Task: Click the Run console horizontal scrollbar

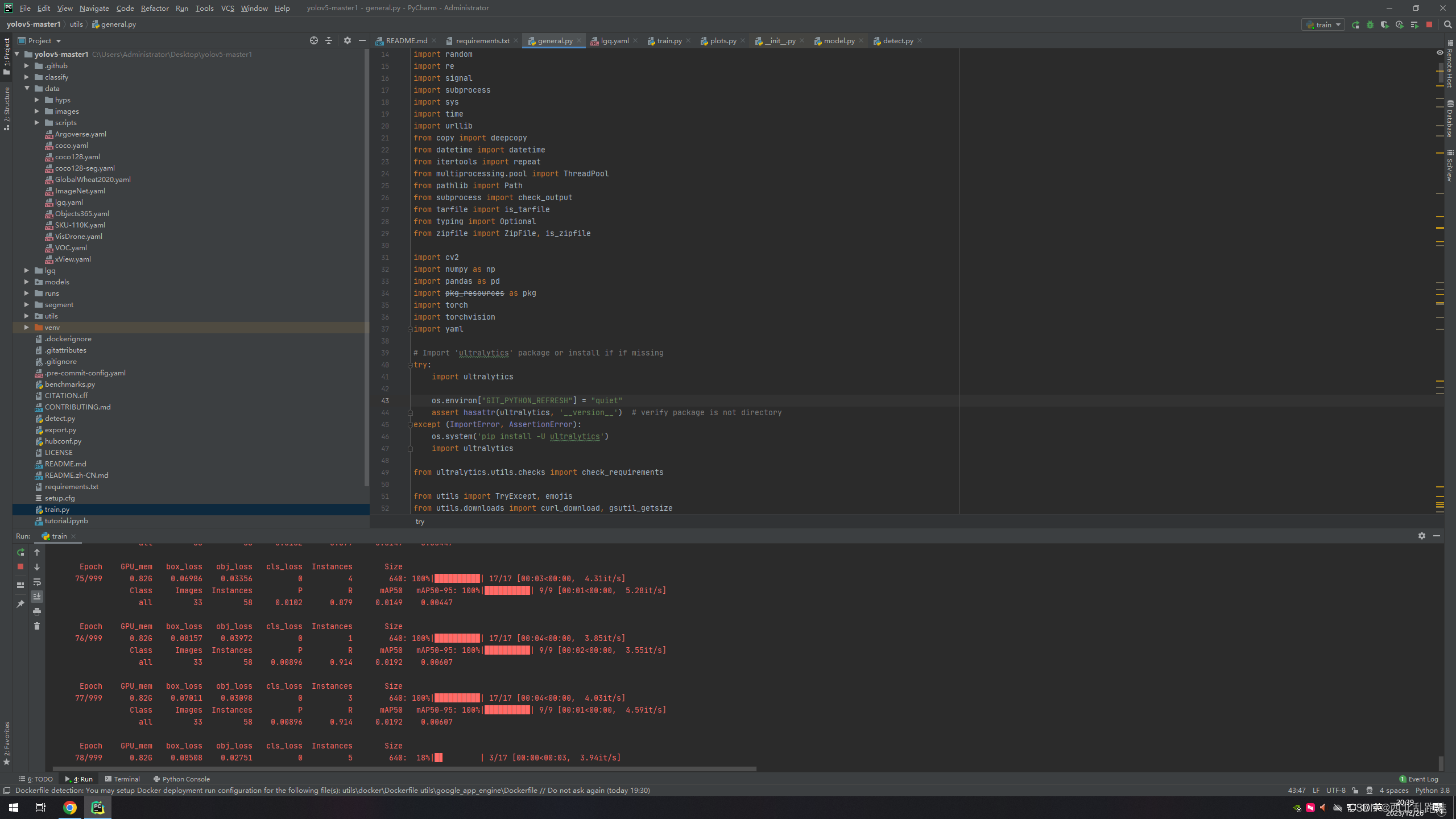Action: click(x=404, y=769)
